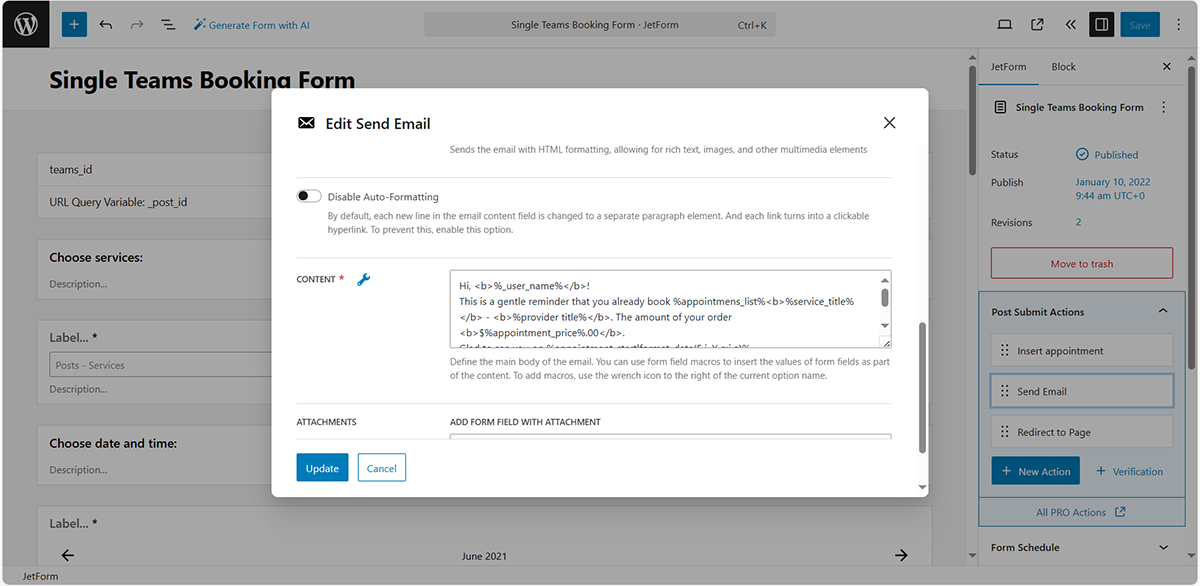Click the Choose date and time: label
The width and height of the screenshot is (1200, 586).
pos(113,443)
